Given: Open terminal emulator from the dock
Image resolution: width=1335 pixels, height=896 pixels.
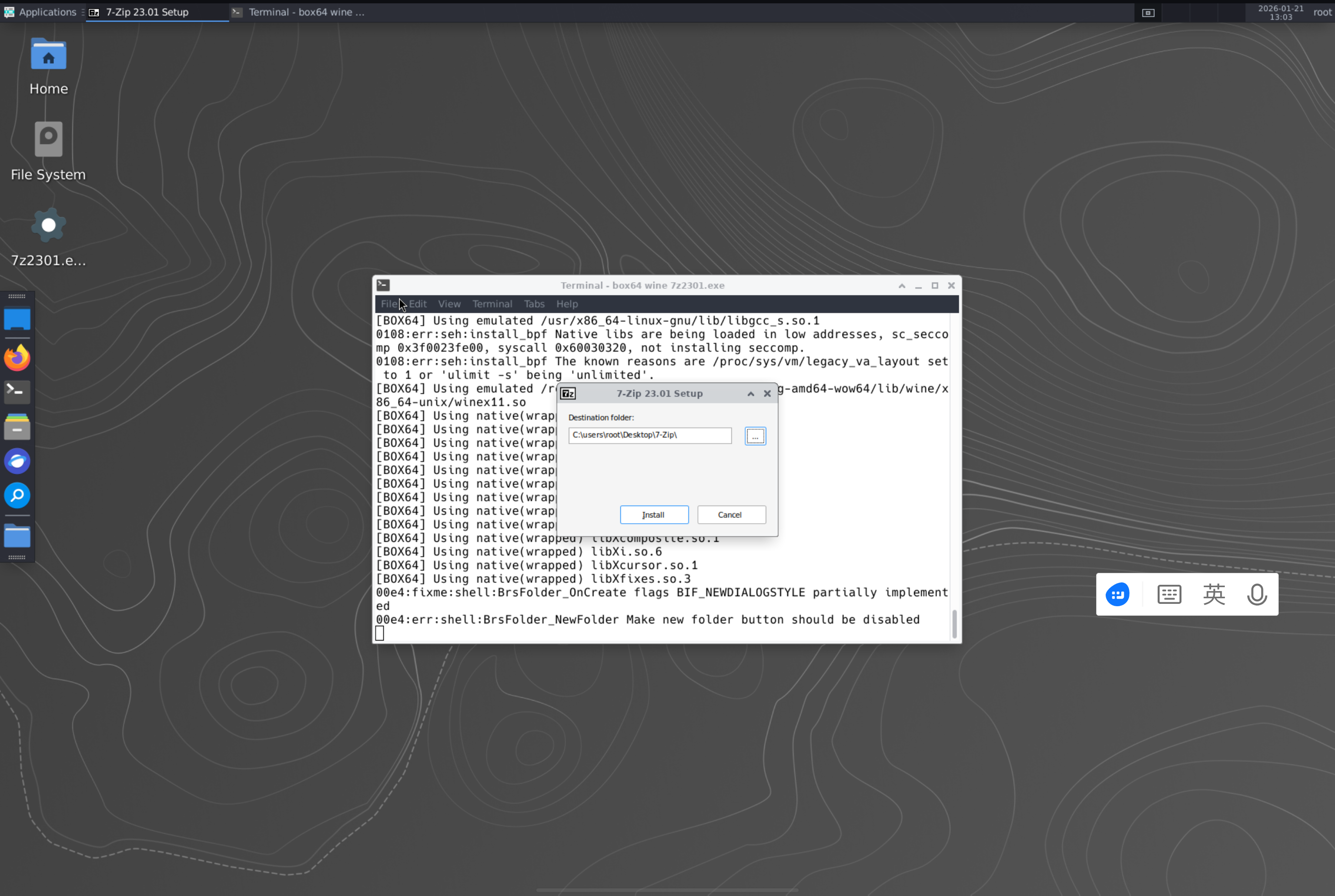Looking at the screenshot, I should point(17,392).
